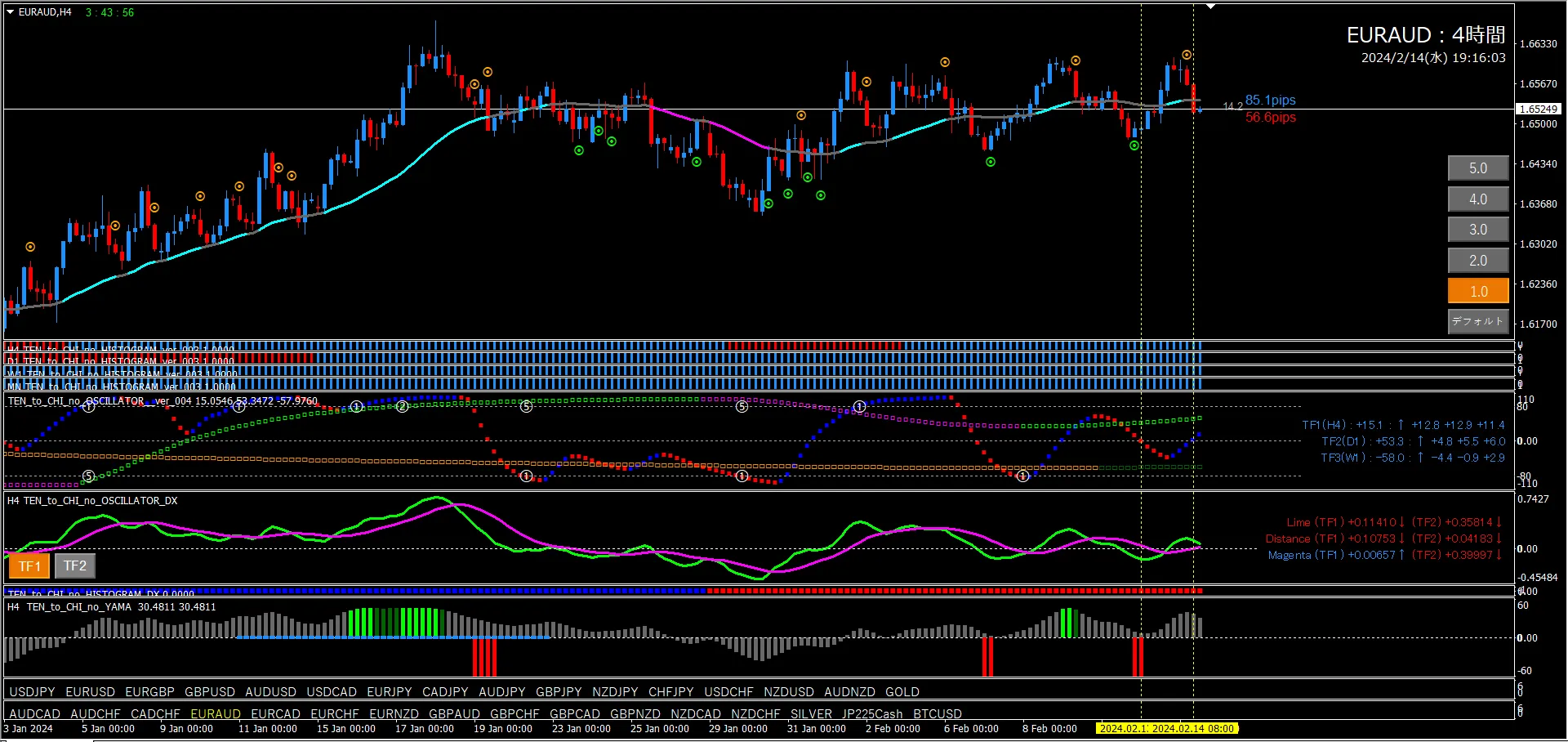This screenshot has width=1568, height=742.
Task: Click the chart shift triangle marker at top
Action: pyautogui.click(x=1211, y=7)
